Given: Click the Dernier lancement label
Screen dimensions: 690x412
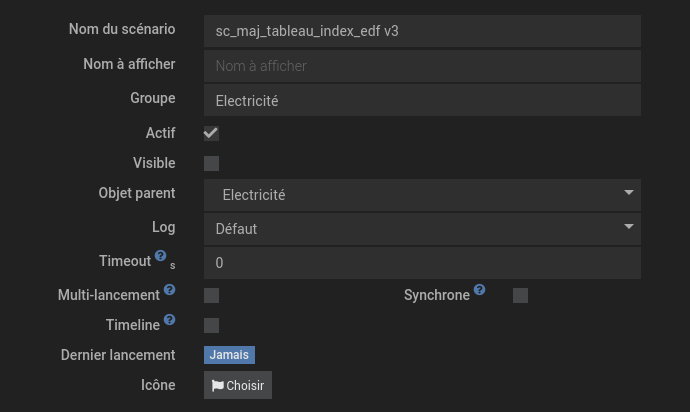Looking at the screenshot, I should (118, 355).
